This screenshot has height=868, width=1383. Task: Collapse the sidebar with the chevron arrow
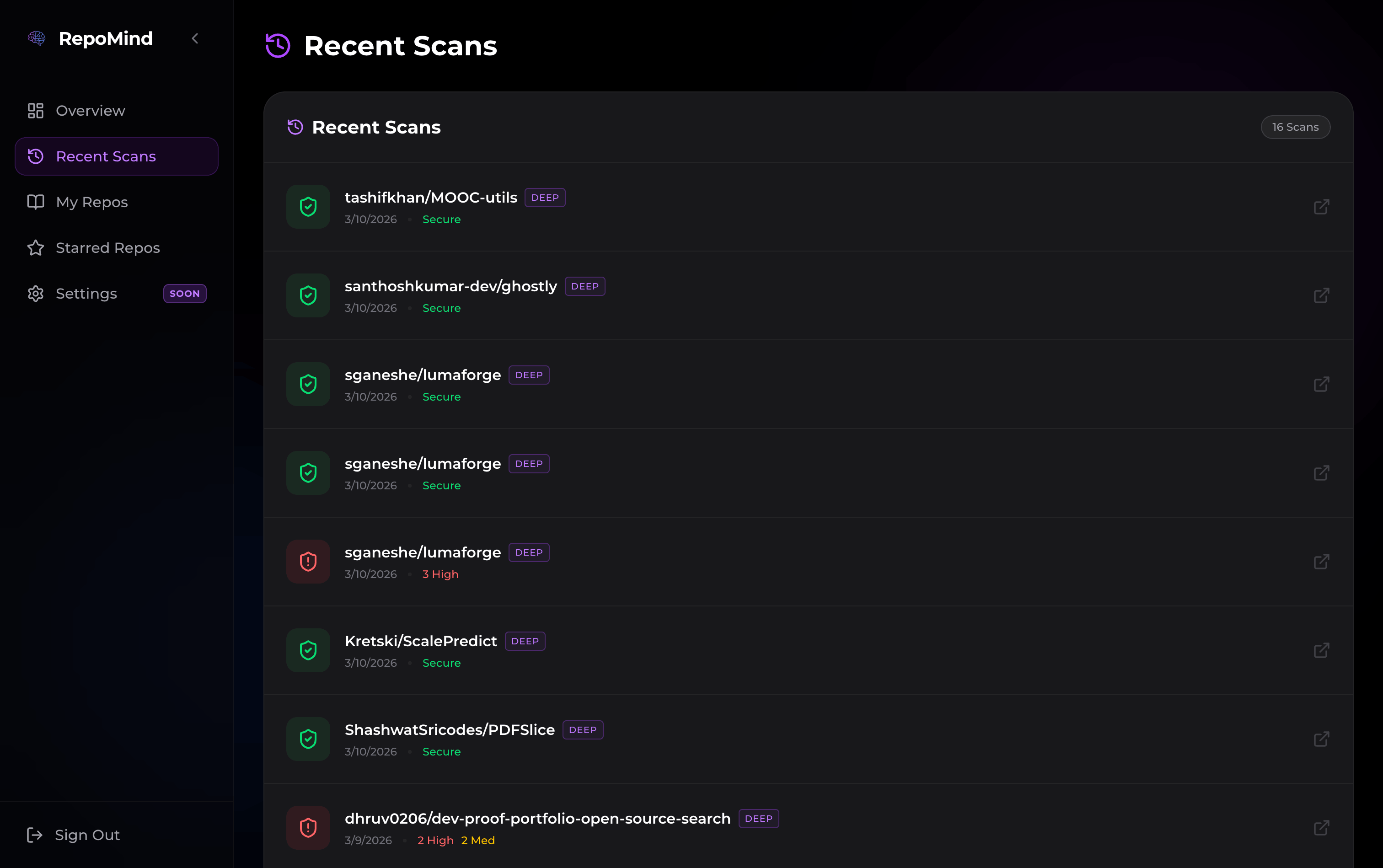pos(195,38)
